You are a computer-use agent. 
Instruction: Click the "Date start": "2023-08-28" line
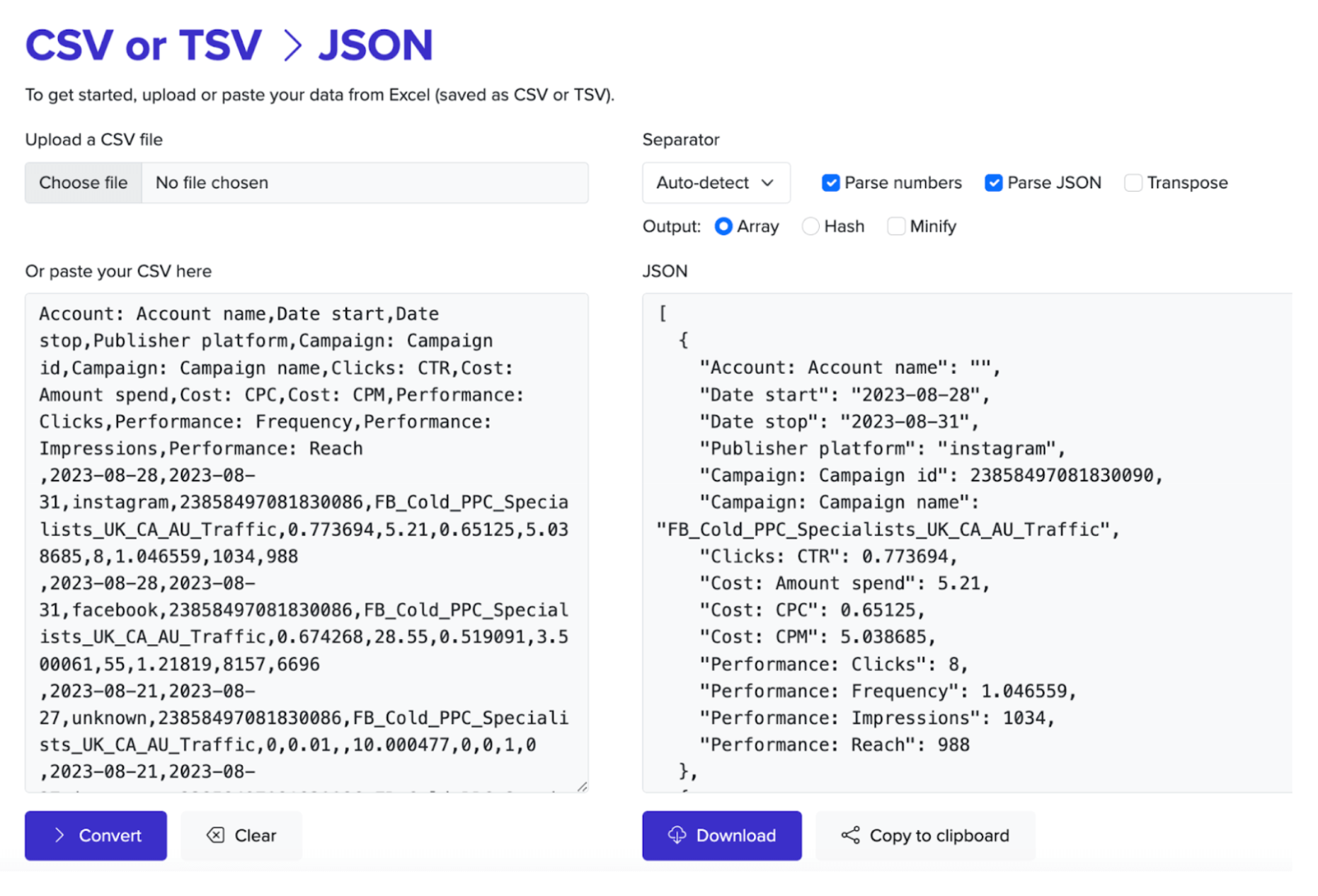point(844,395)
